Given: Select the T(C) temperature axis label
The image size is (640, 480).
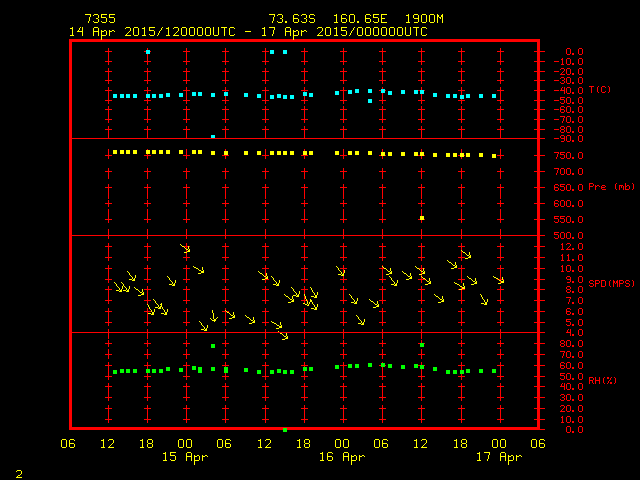Looking at the screenshot, I should click(600, 90).
